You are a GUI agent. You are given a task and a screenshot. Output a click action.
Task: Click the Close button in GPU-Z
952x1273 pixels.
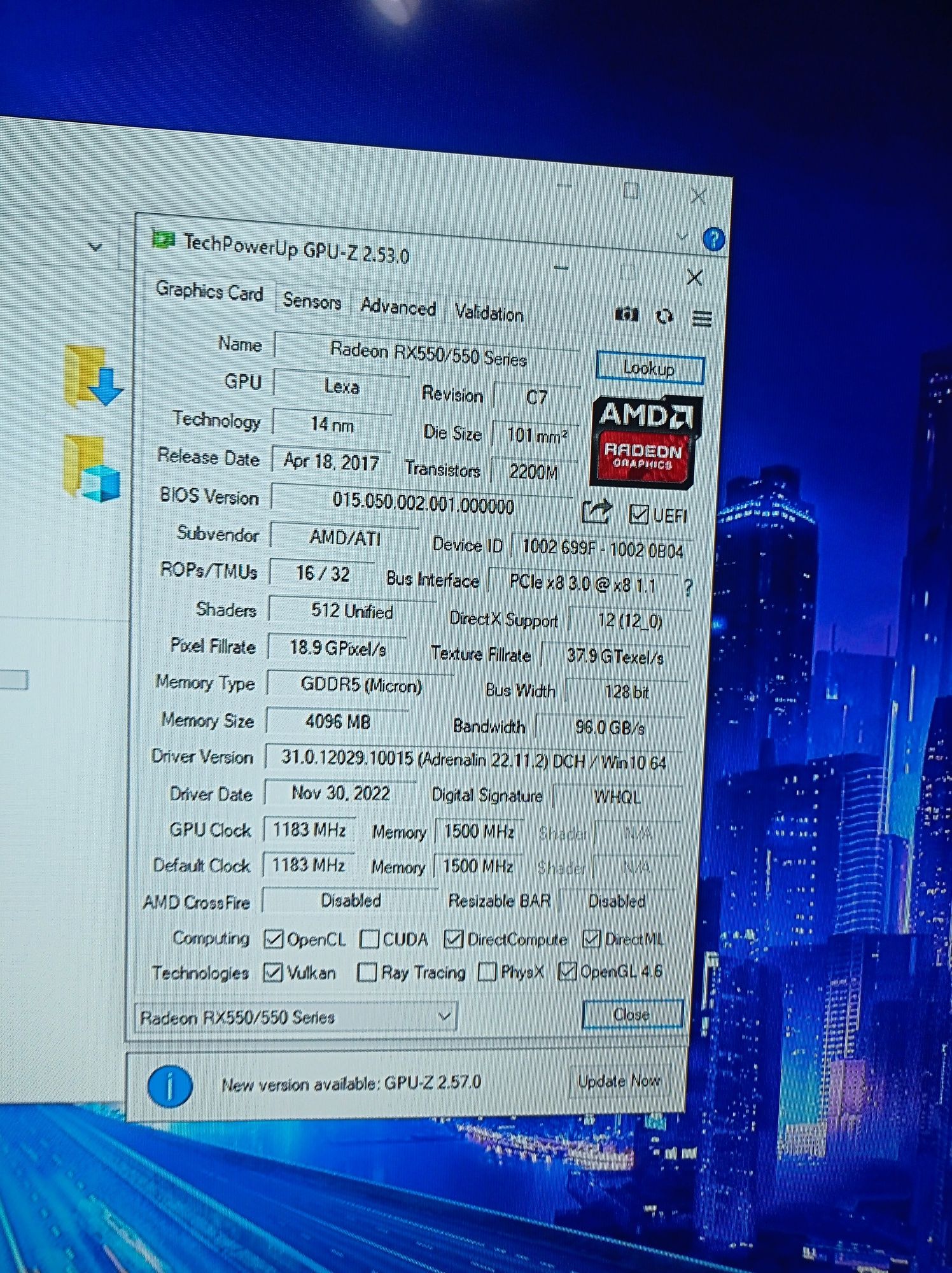(632, 1014)
